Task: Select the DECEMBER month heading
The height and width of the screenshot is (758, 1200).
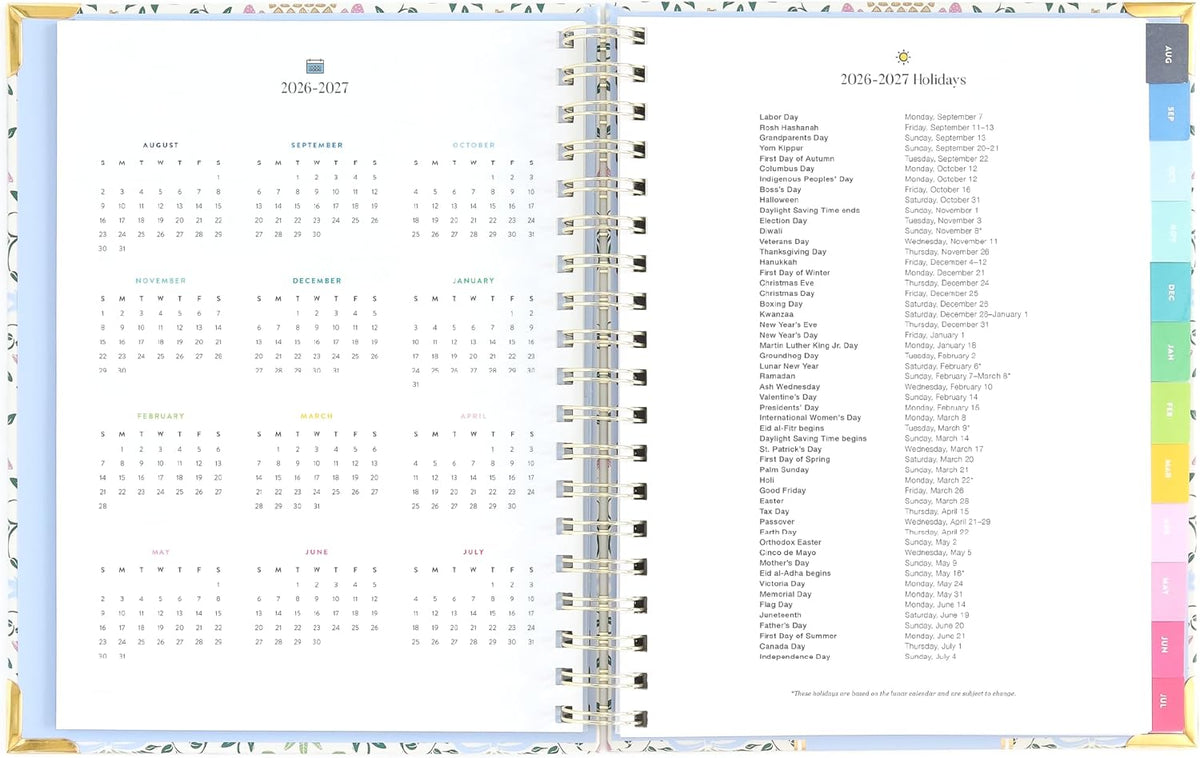Action: point(317,281)
